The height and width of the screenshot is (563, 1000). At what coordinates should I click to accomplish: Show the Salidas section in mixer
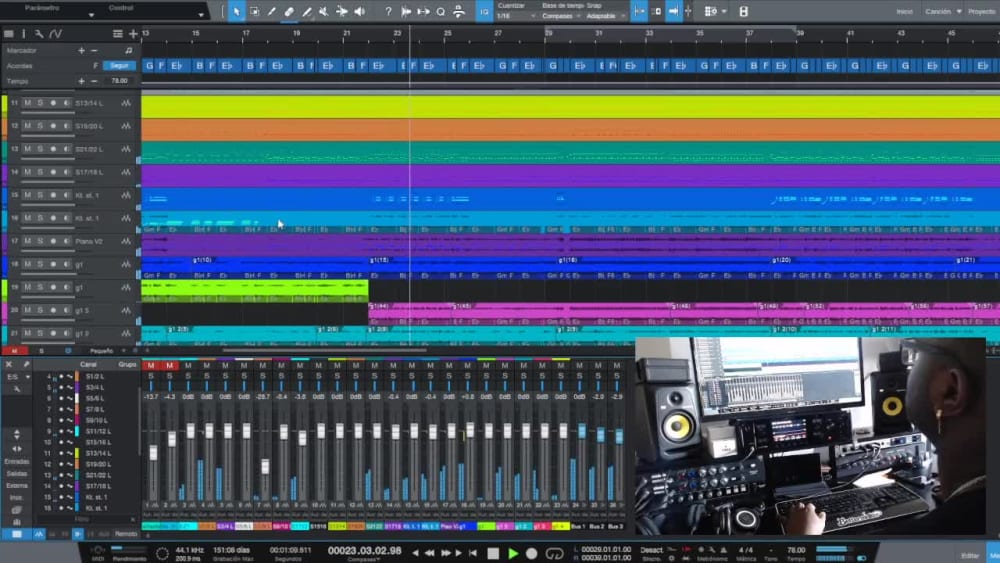pos(17,474)
